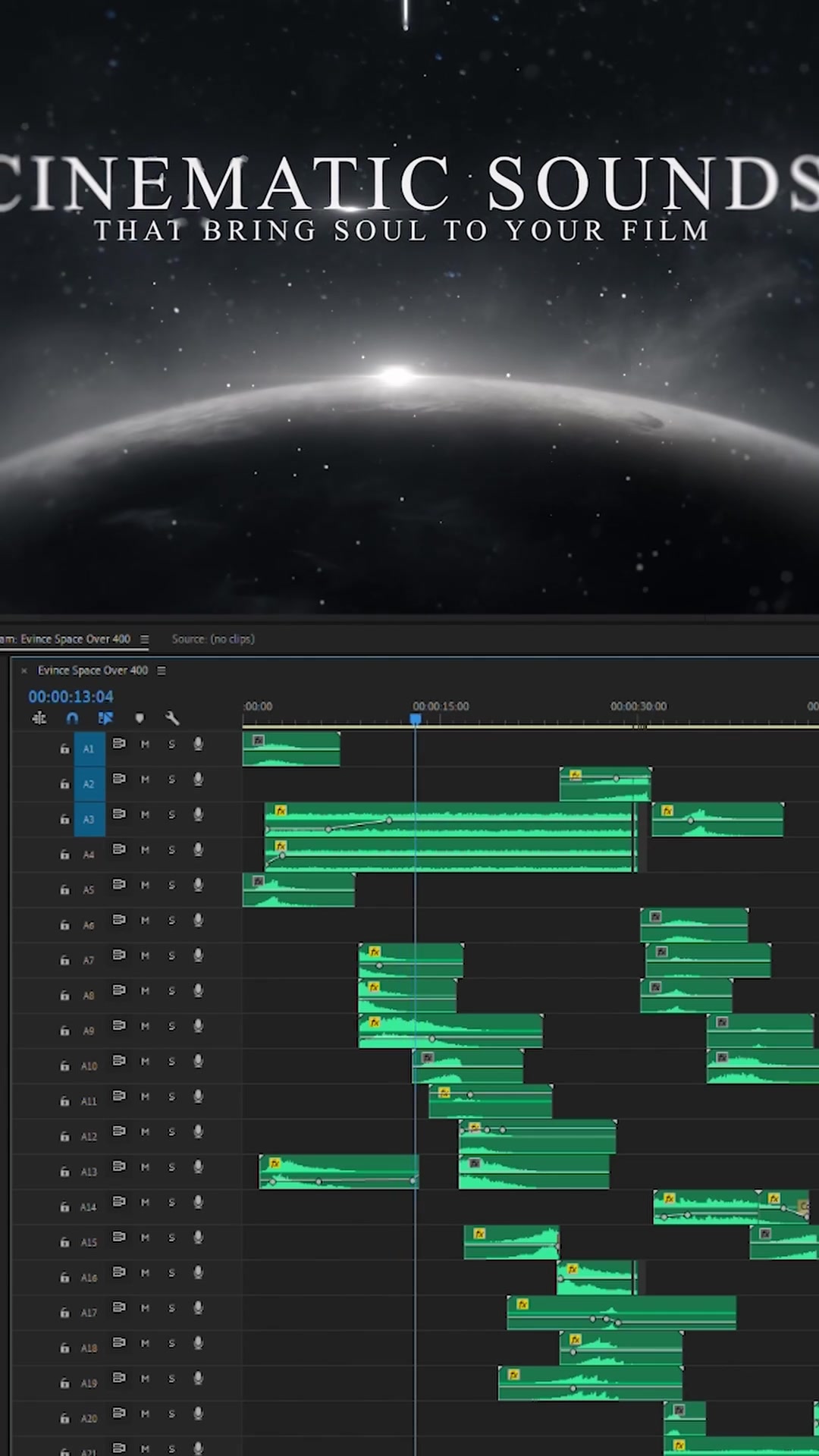Click the program monitor video preview
The width and height of the screenshot is (819, 1456).
click(409, 306)
